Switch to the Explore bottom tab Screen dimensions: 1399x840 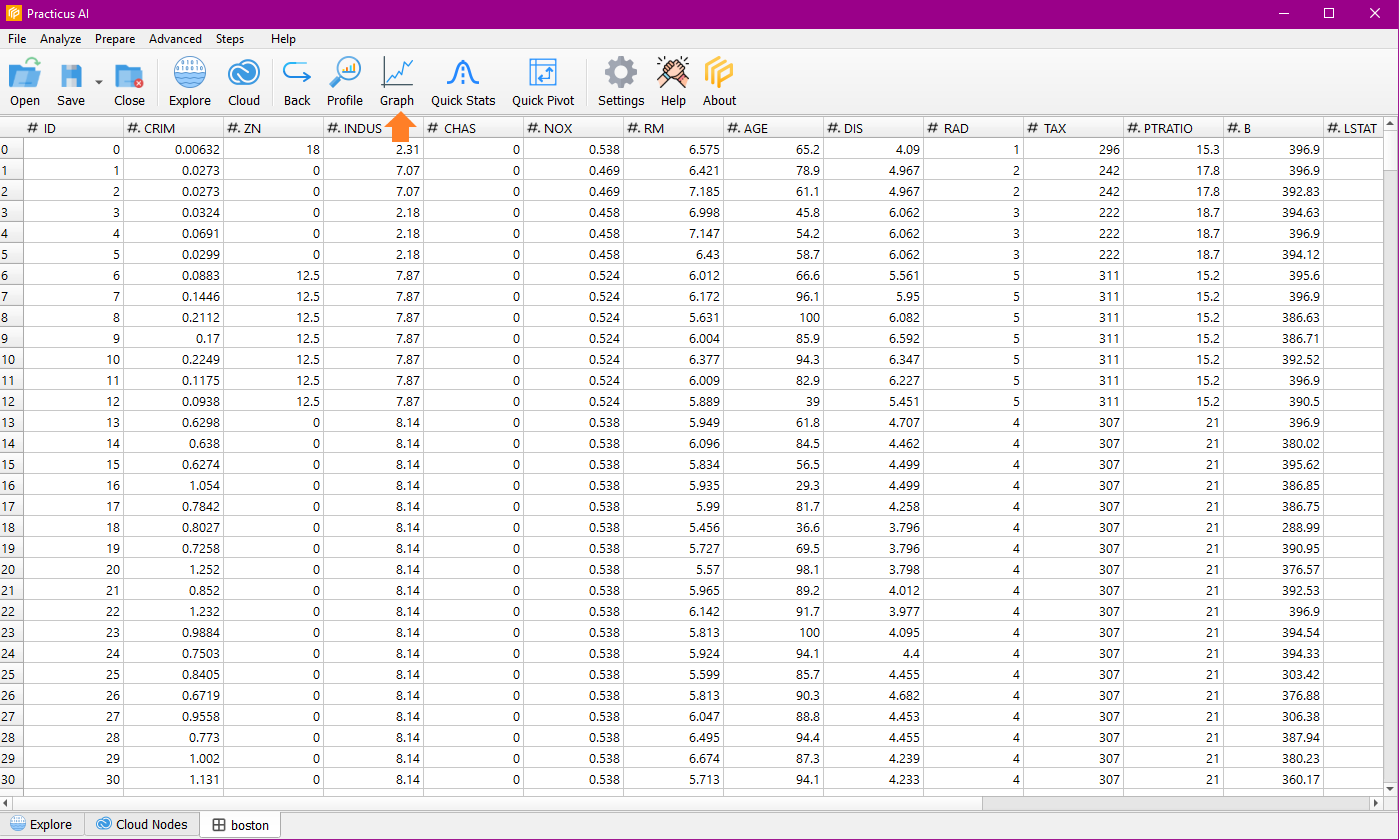(41, 825)
